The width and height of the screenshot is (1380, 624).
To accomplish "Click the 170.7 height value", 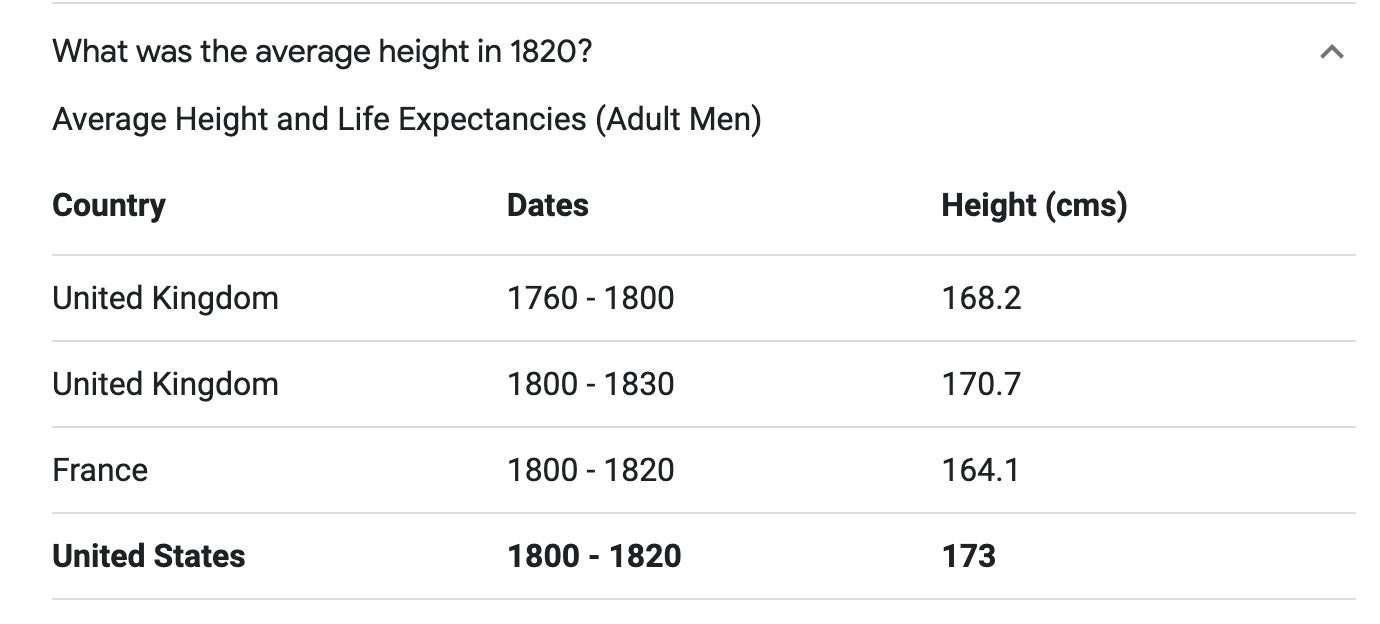I will point(981,384).
